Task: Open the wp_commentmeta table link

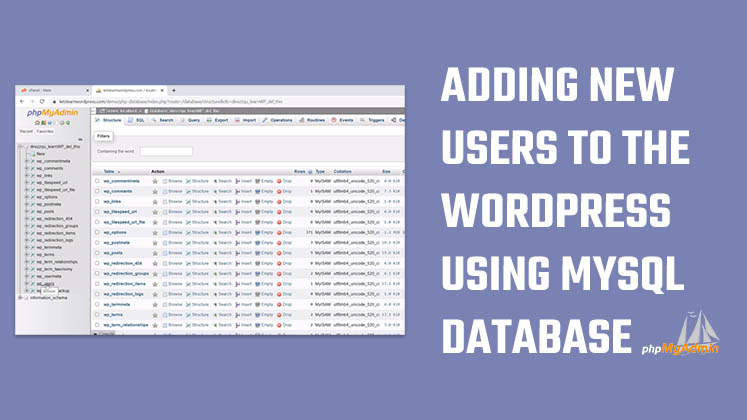Action: click(121, 181)
